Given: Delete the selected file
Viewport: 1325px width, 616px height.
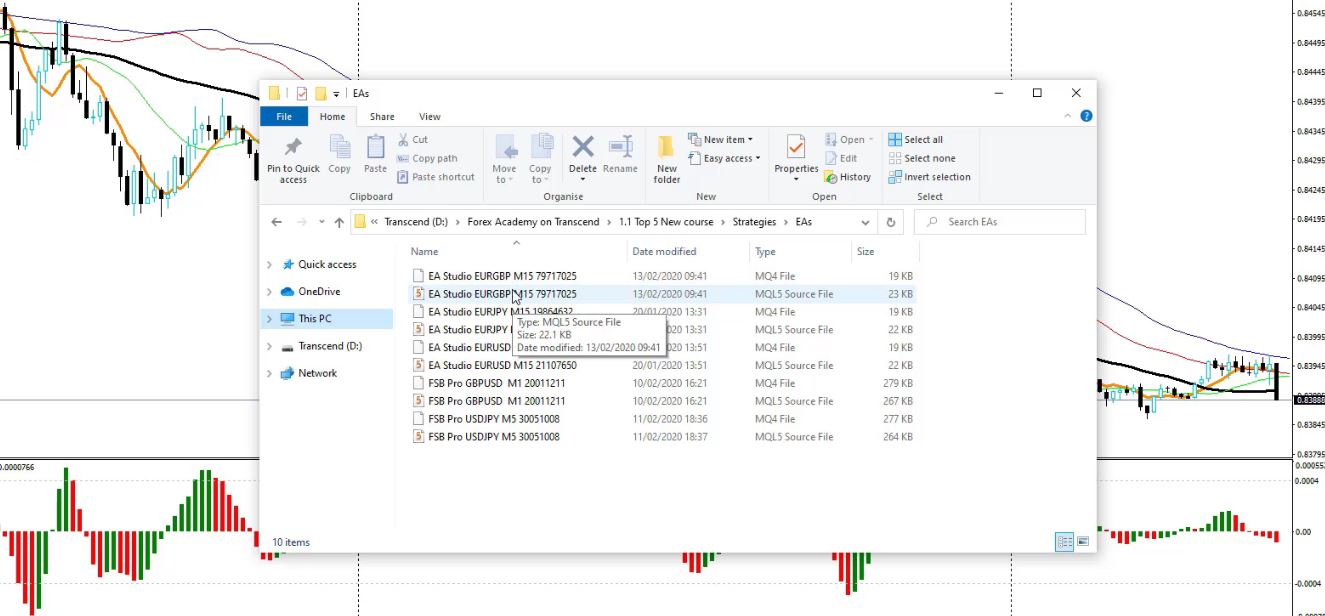Looking at the screenshot, I should (582, 157).
